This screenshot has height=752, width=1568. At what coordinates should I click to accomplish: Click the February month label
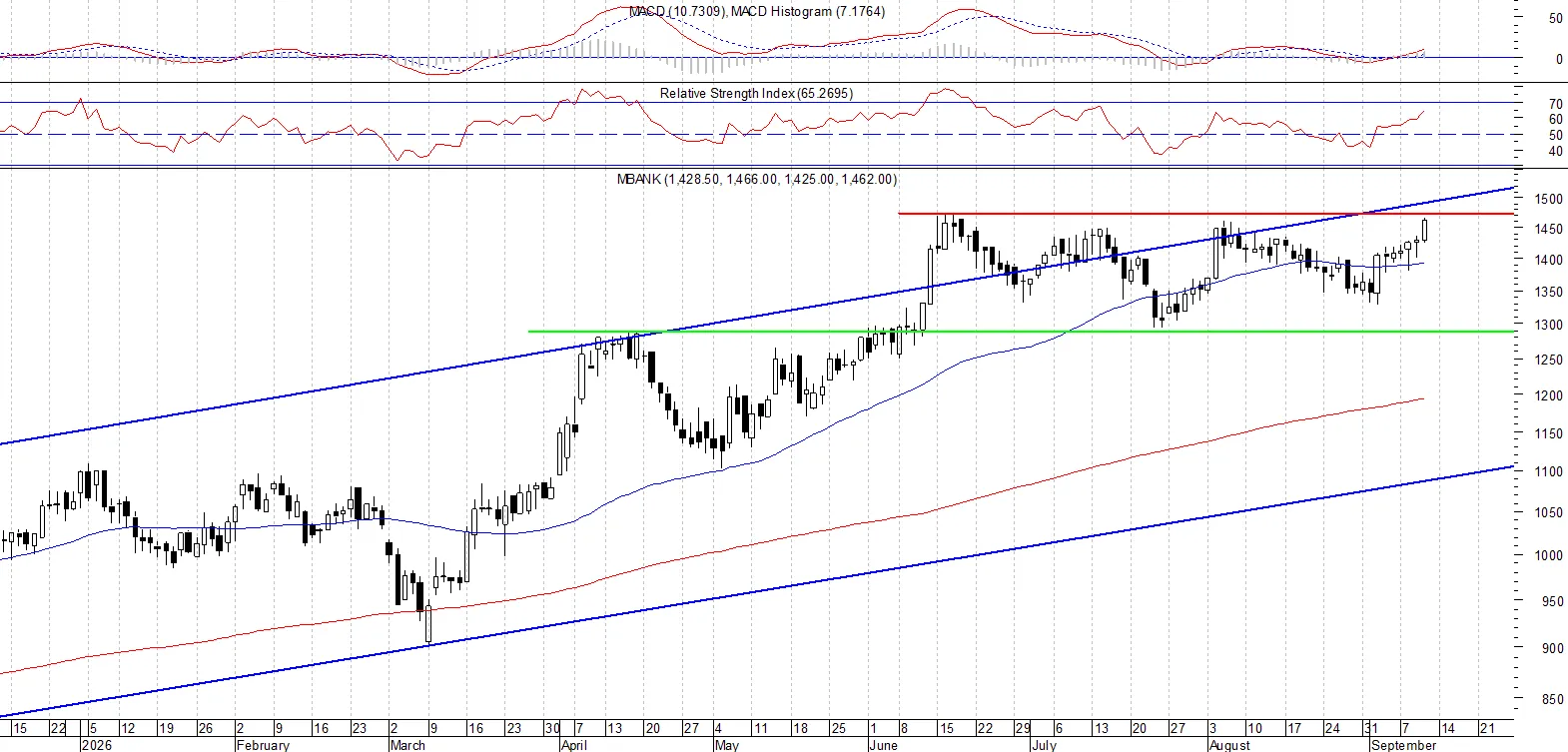(263, 745)
